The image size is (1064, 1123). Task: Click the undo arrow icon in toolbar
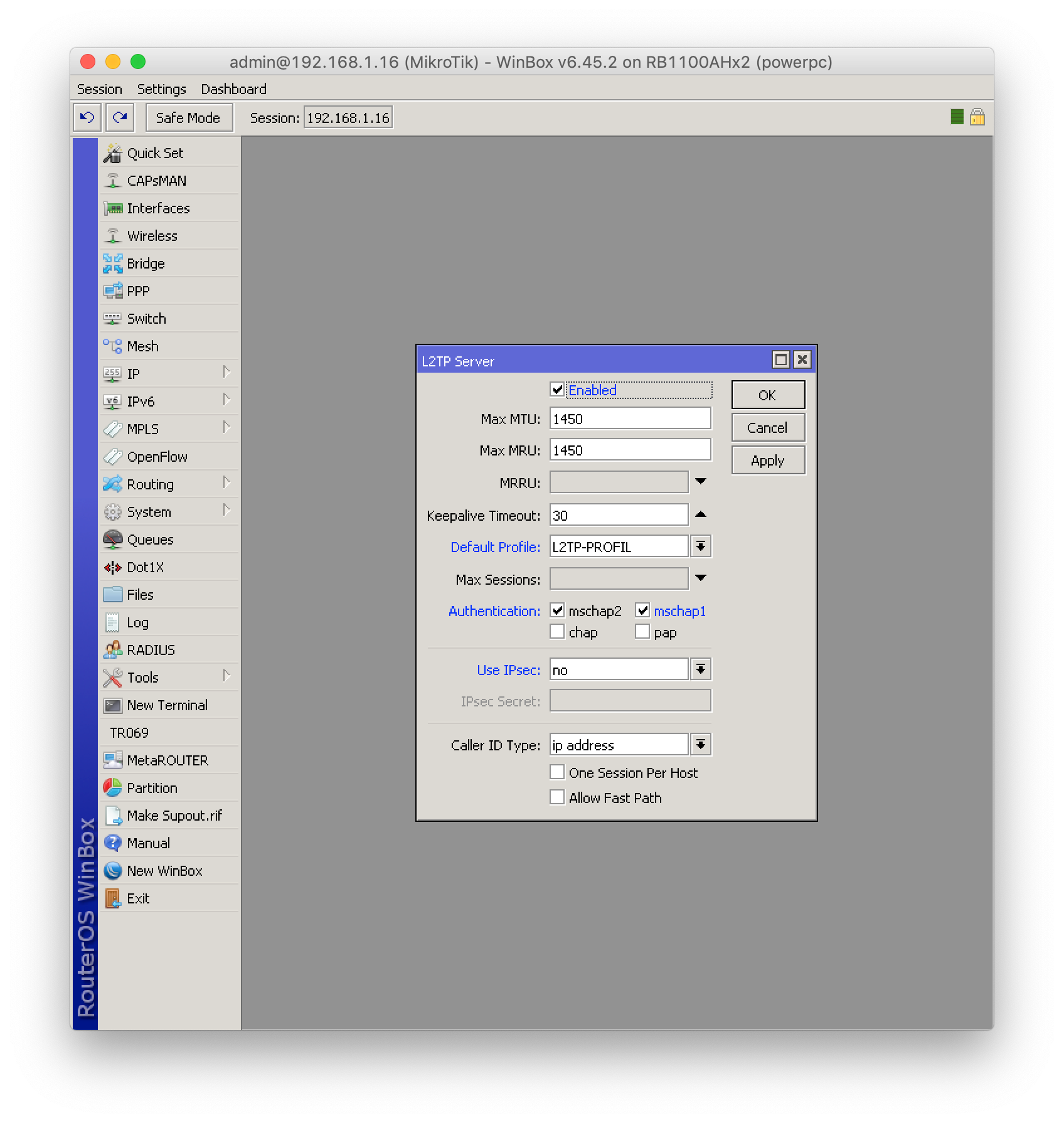pyautogui.click(x=87, y=117)
